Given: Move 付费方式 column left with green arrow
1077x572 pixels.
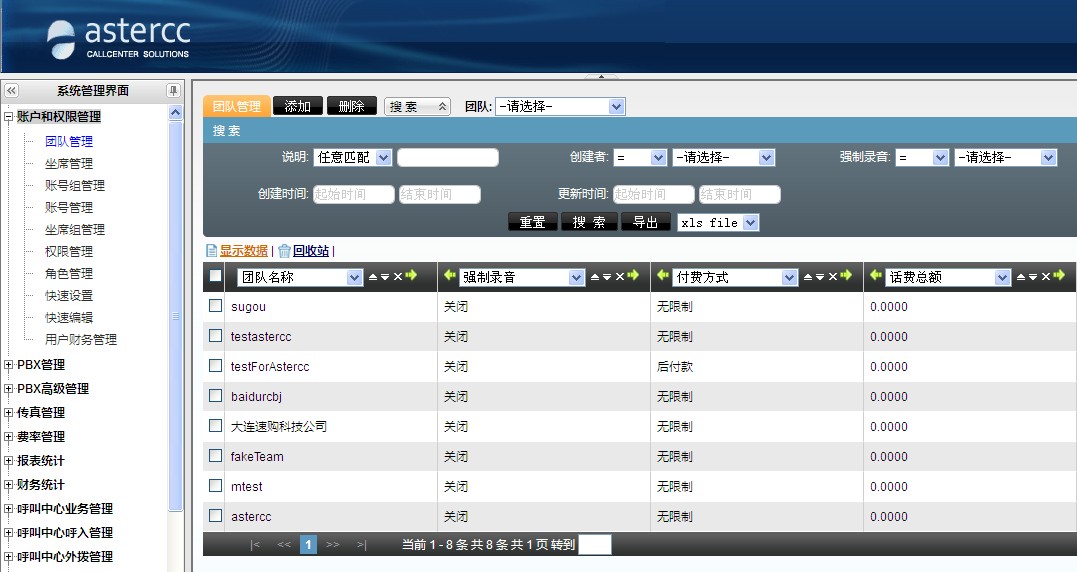Looking at the screenshot, I should tap(662, 276).
